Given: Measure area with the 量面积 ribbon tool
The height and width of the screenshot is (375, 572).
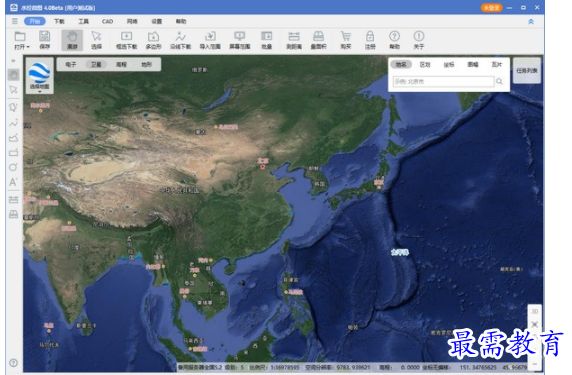Looking at the screenshot, I should click(318, 40).
